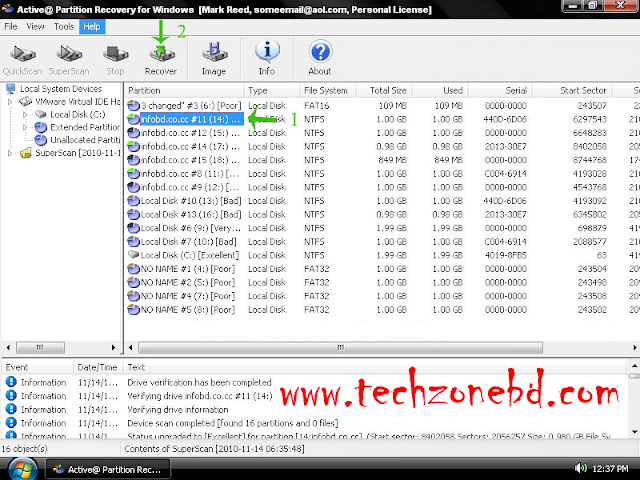The width and height of the screenshot is (640, 480).
Task: Click the Event column header in log
Action: pos(38,367)
